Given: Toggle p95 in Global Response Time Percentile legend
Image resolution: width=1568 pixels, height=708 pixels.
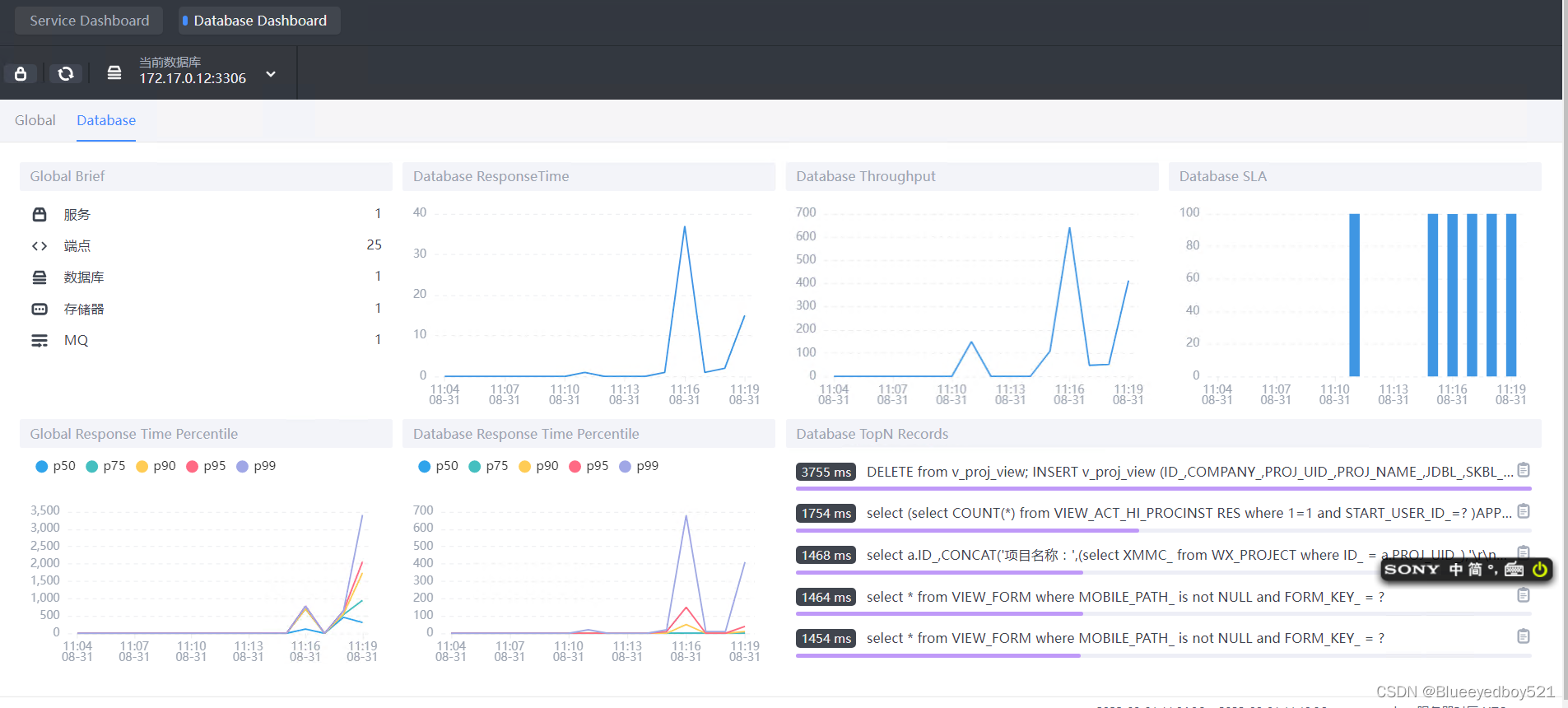Looking at the screenshot, I should point(206,466).
